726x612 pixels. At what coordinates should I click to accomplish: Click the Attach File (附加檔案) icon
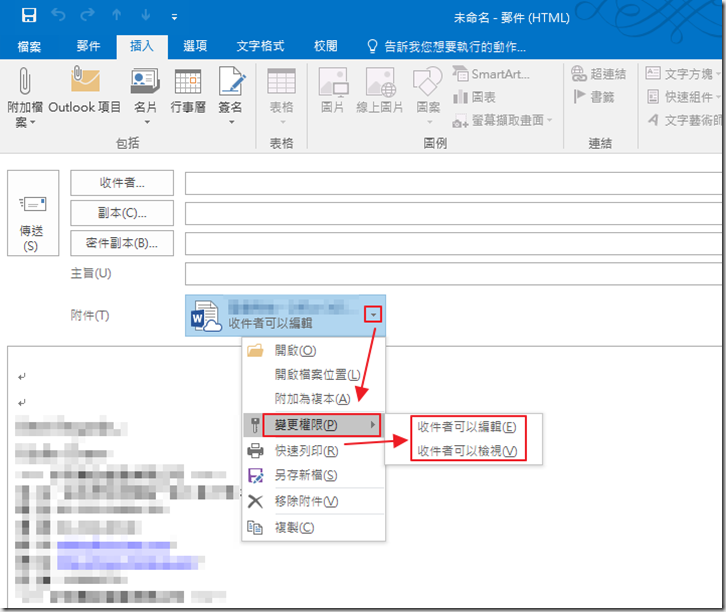point(25,81)
